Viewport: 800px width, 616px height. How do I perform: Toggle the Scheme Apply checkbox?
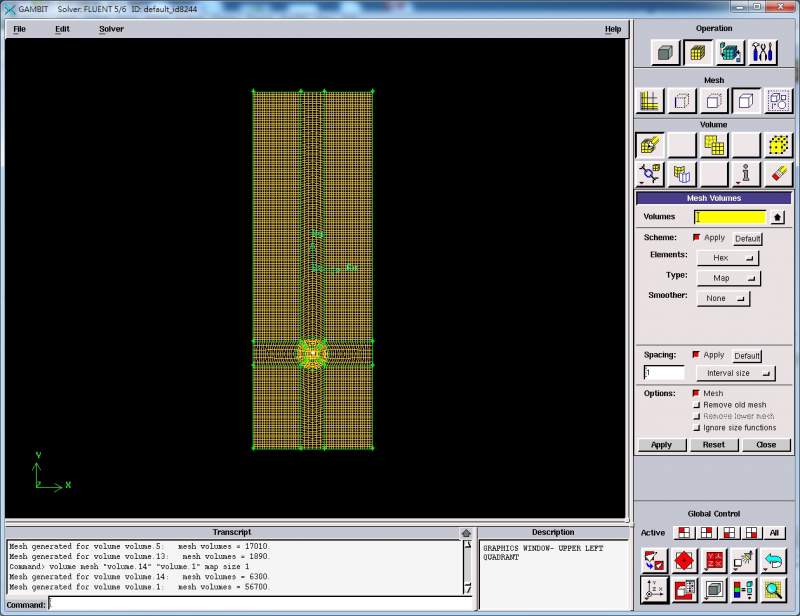[697, 238]
